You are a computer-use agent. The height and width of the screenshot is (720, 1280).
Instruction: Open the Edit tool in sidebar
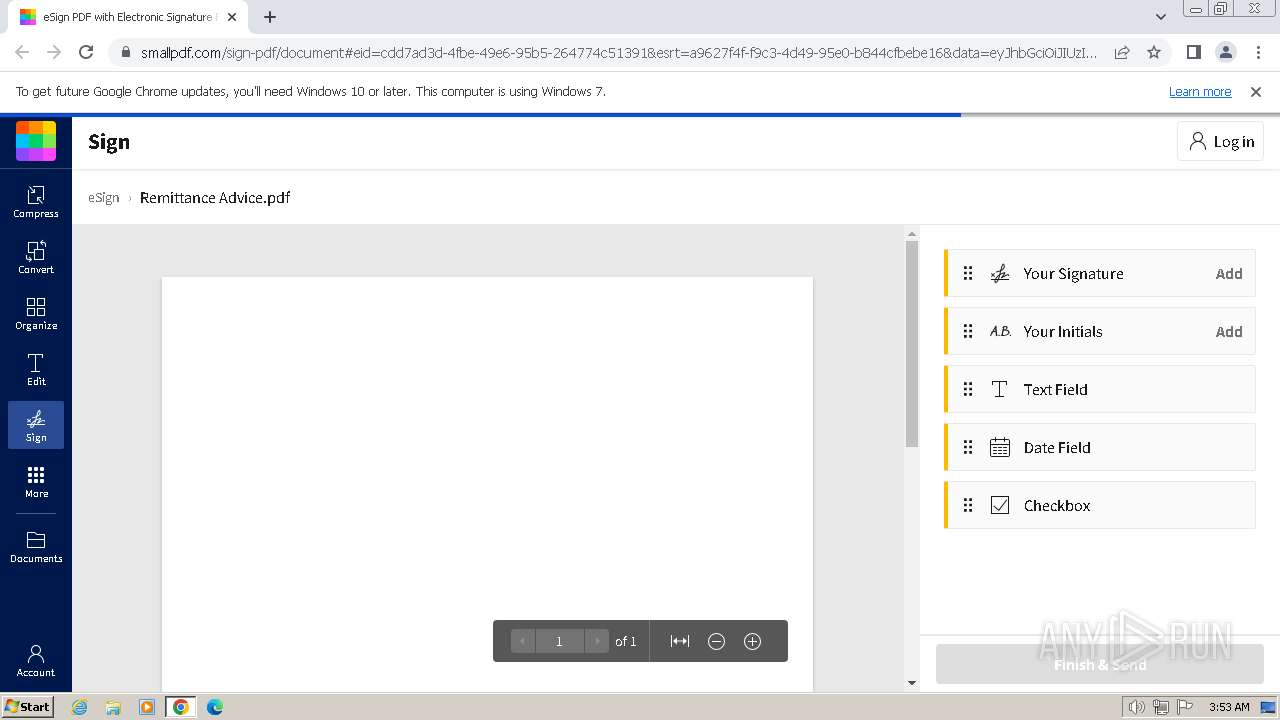(36, 369)
